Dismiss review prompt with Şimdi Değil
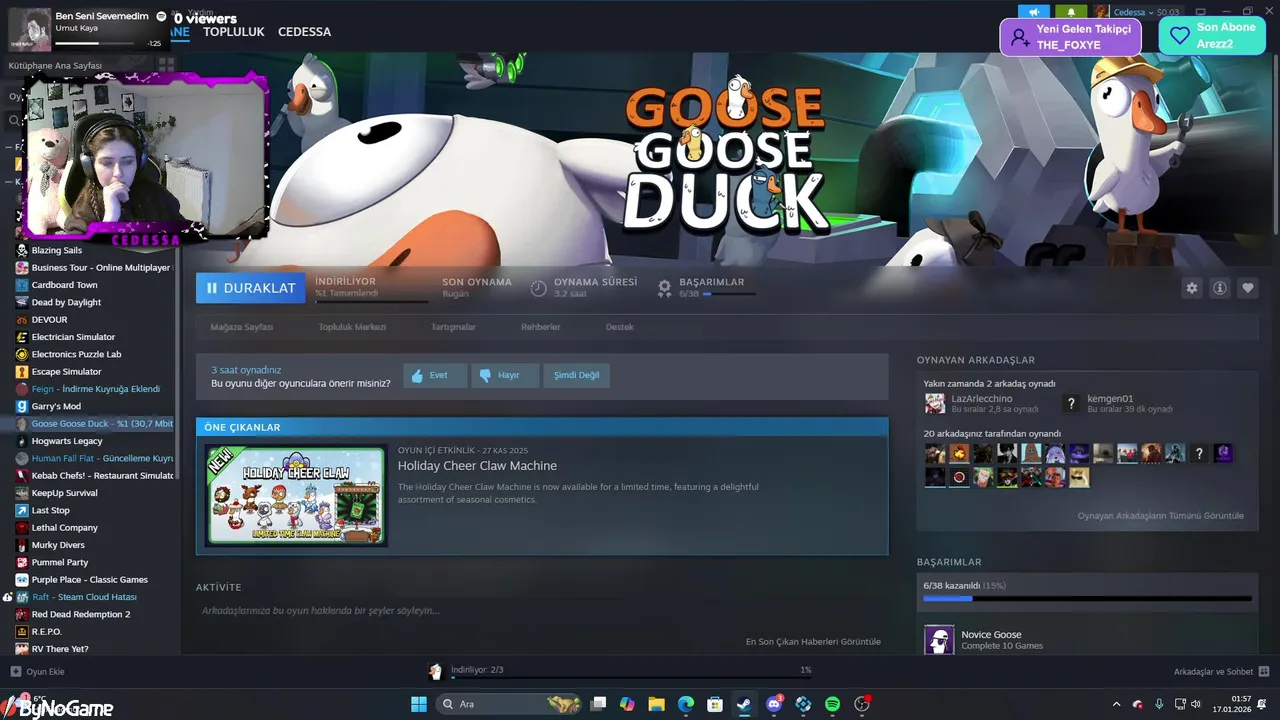Image resolution: width=1280 pixels, height=720 pixels. click(x=577, y=375)
